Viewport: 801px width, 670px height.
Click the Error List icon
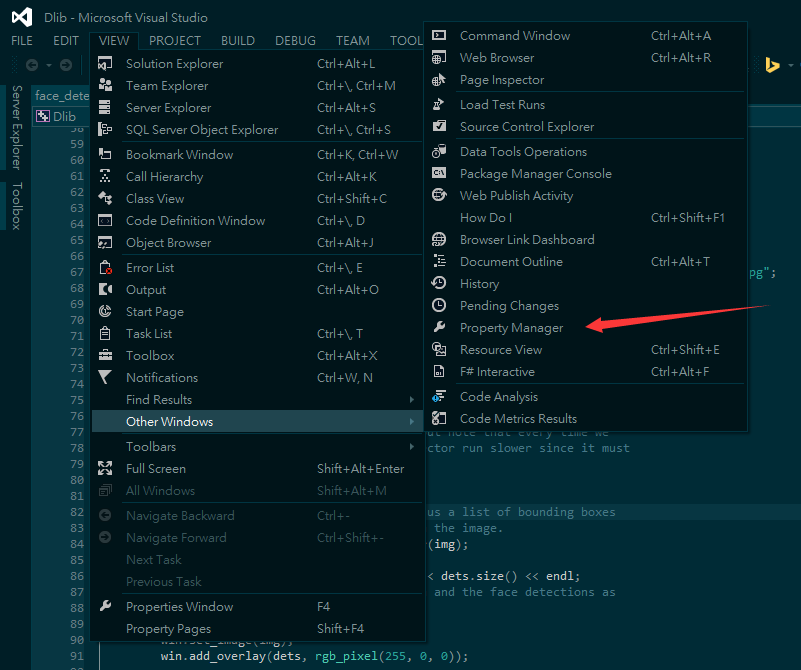[x=106, y=268]
